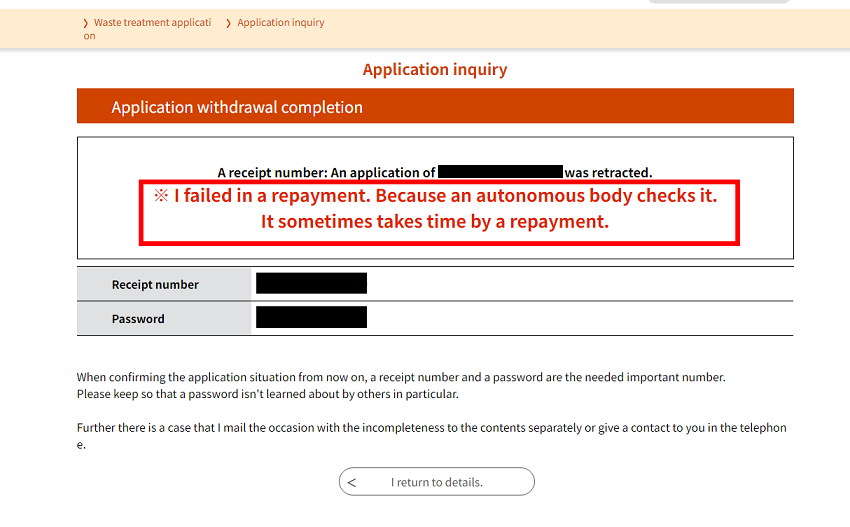Click the 'was retracted.' text
The width and height of the screenshot is (850, 527).
click(x=608, y=172)
